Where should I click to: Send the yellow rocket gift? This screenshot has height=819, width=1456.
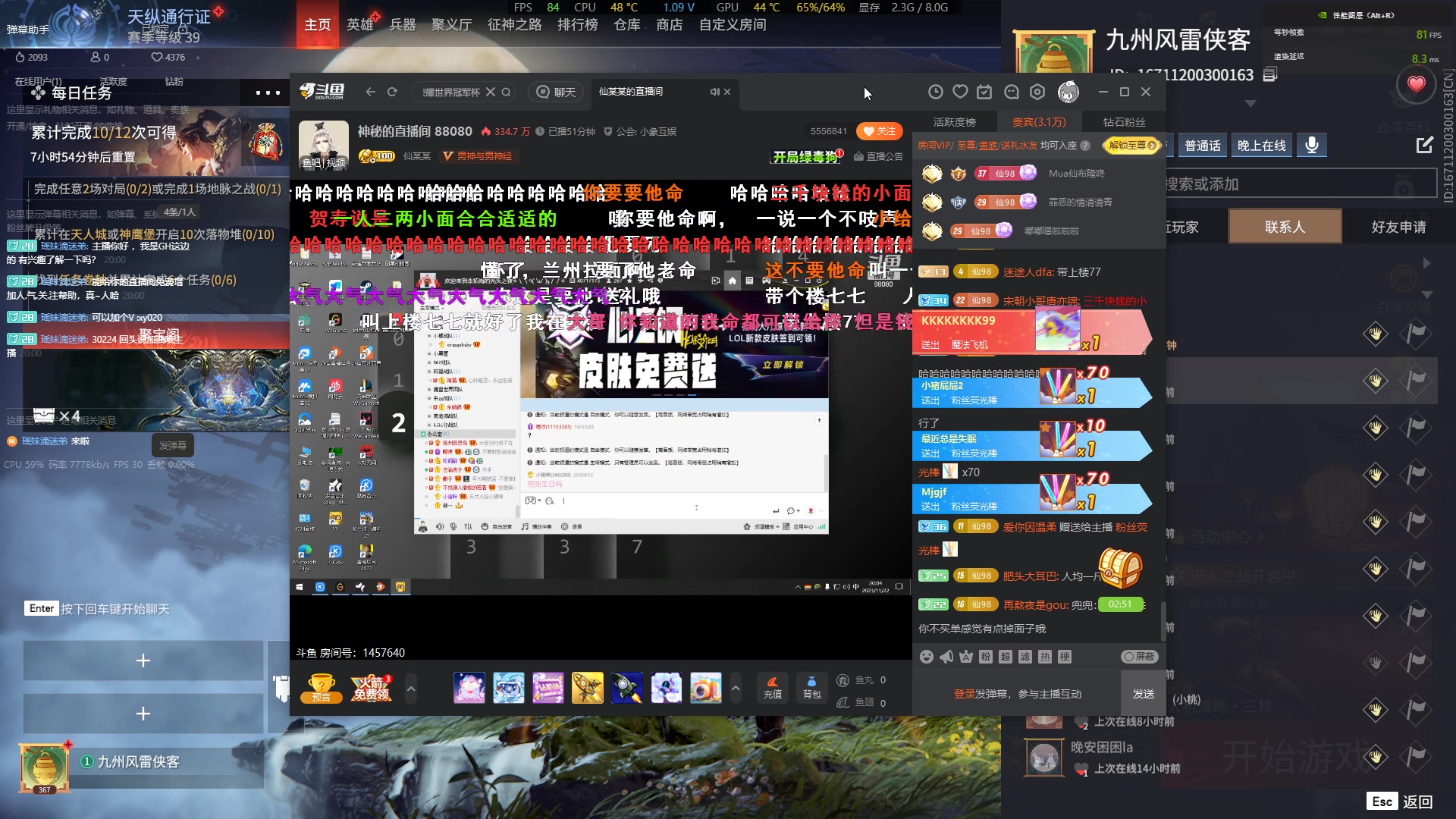[x=588, y=688]
